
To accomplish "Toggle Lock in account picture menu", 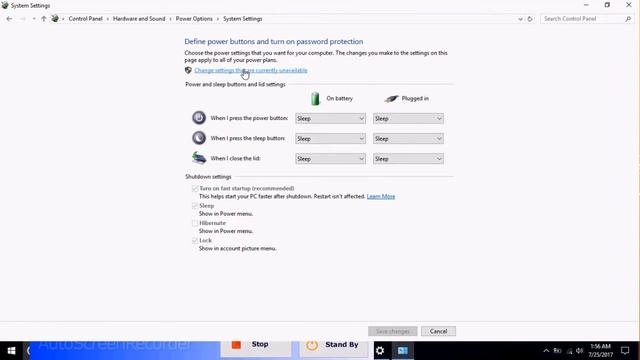I will tap(195, 240).
